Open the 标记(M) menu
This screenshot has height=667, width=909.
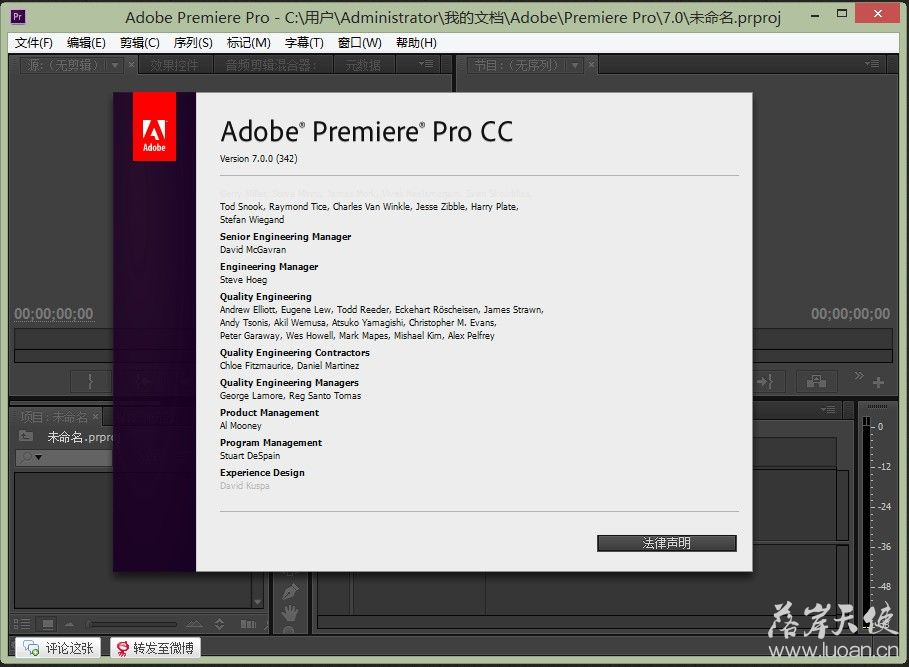(x=248, y=42)
